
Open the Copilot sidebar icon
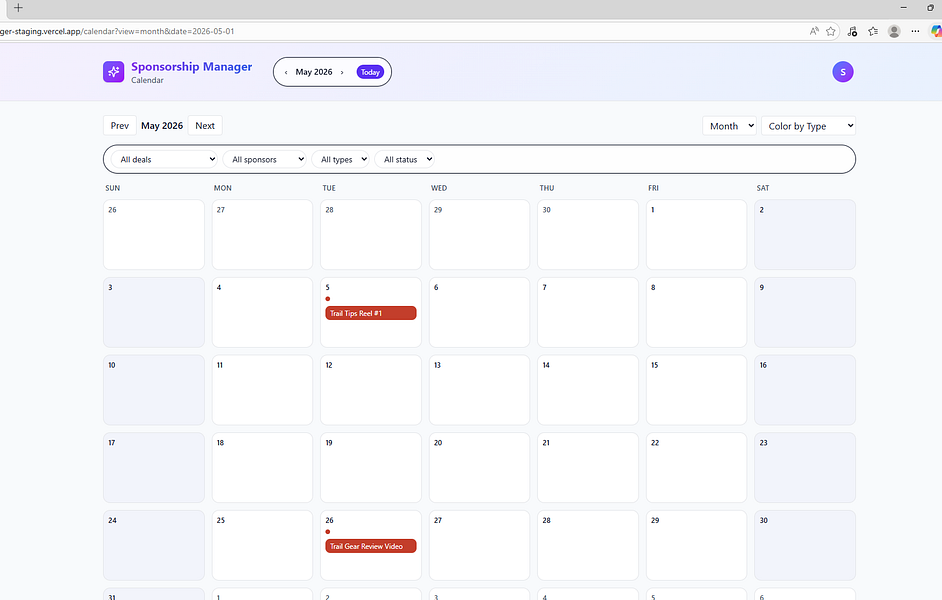[x=936, y=31]
